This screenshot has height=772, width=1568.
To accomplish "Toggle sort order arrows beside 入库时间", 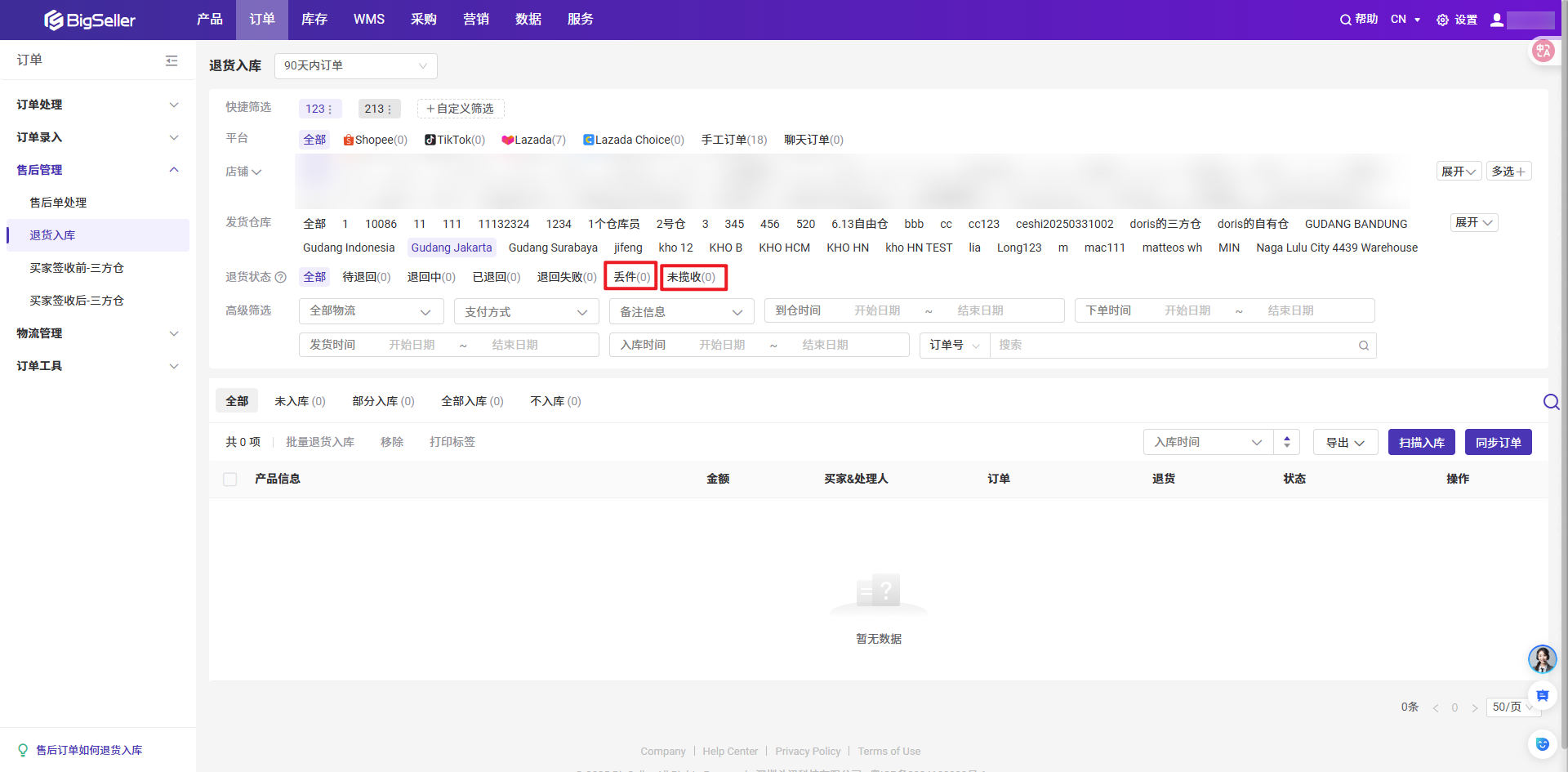I will pos(1286,442).
